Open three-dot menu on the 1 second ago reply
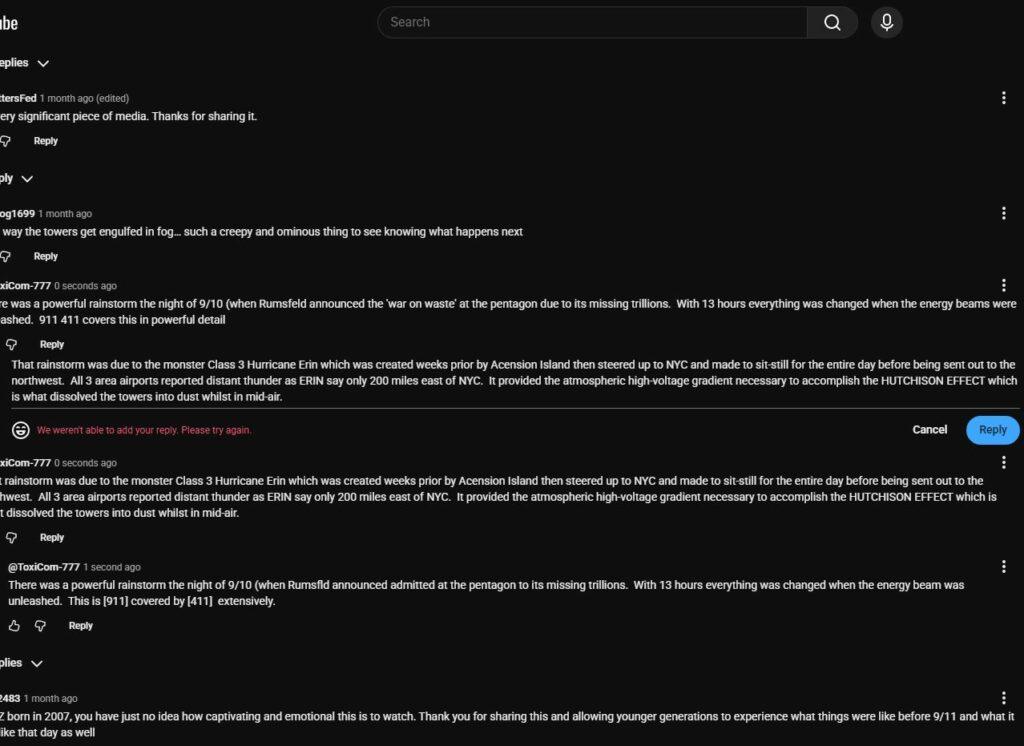Viewport: 1024px width, 746px height. 1003,567
